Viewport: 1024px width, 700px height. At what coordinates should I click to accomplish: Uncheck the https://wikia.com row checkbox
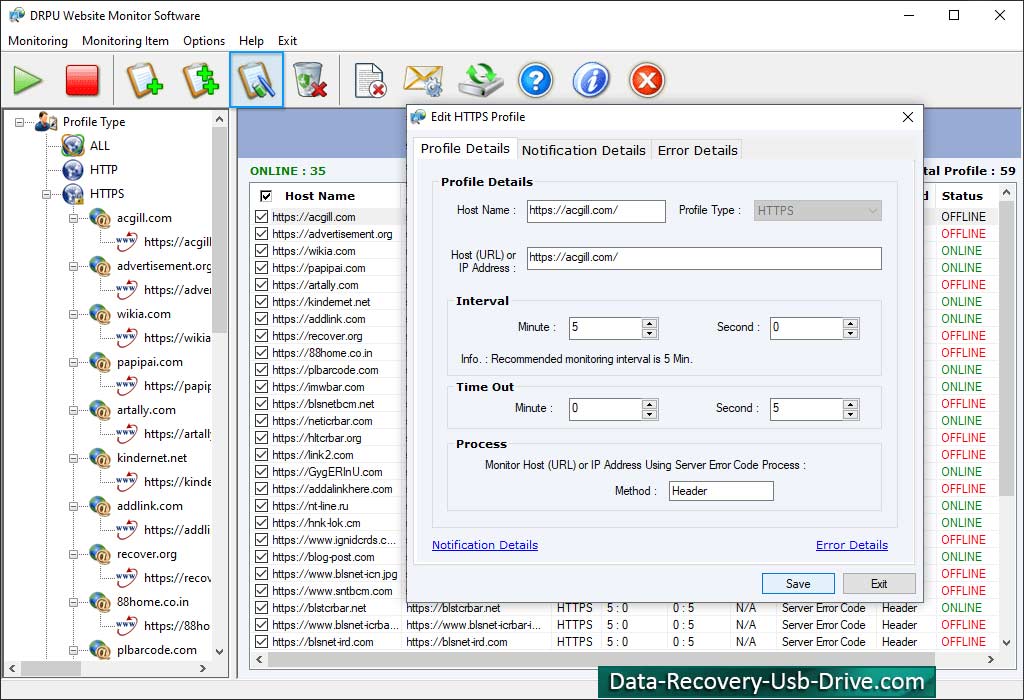pyautogui.click(x=262, y=250)
